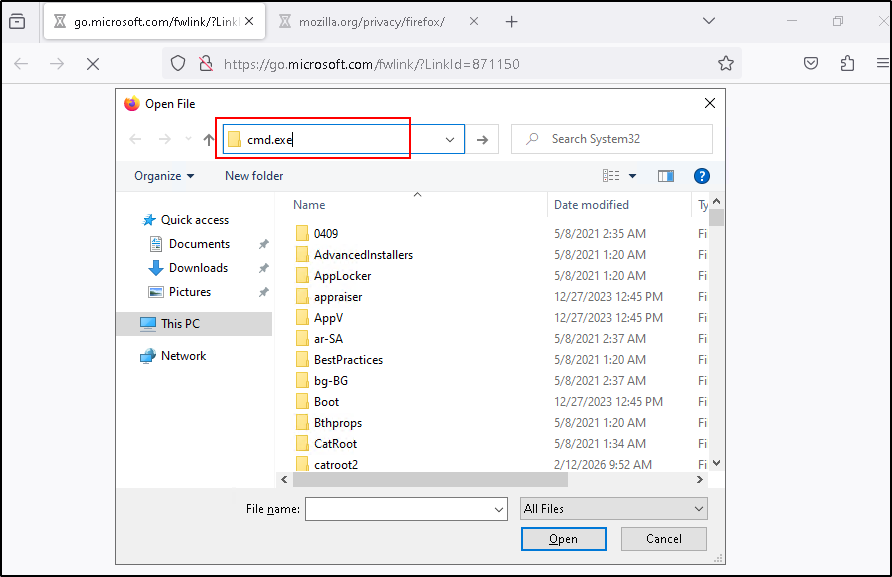This screenshot has height=577, width=892.
Task: Select This PC in navigation pane
Action: (180, 324)
